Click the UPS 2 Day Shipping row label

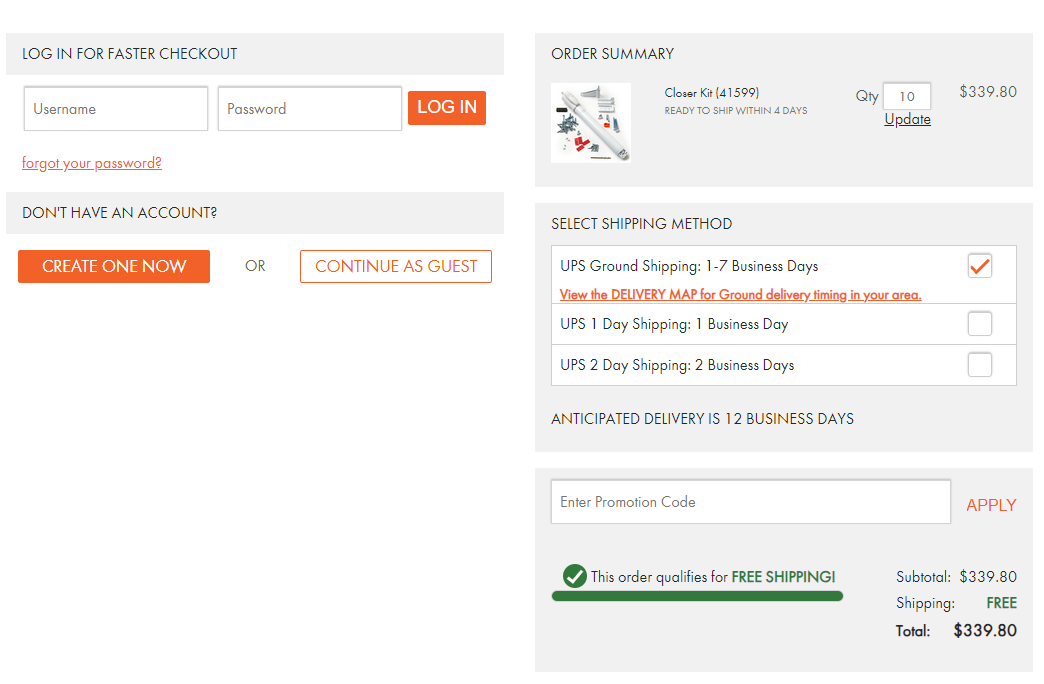(677, 365)
